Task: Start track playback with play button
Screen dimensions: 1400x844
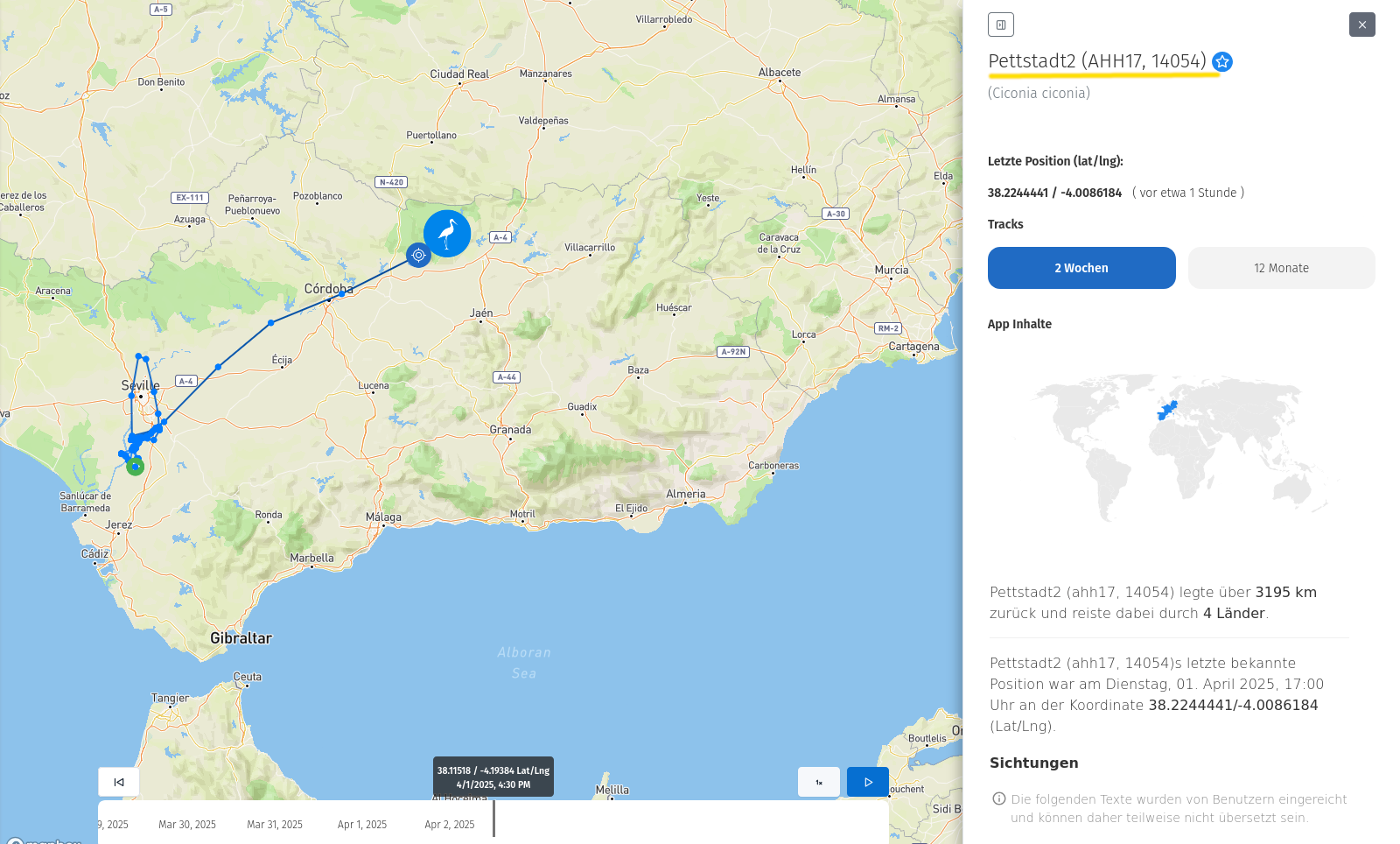Action: [868, 782]
